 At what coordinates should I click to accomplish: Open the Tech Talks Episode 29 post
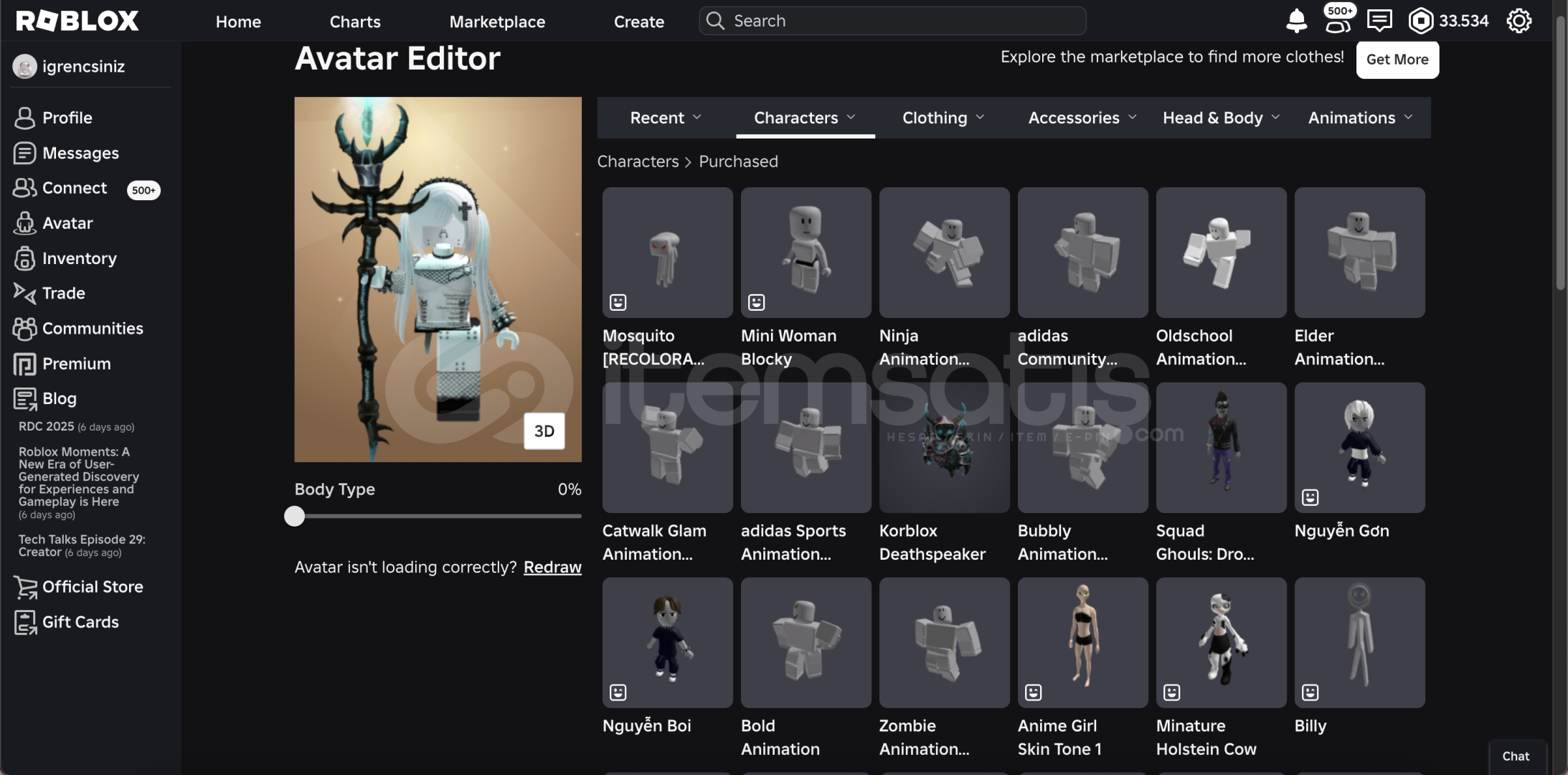coord(82,545)
